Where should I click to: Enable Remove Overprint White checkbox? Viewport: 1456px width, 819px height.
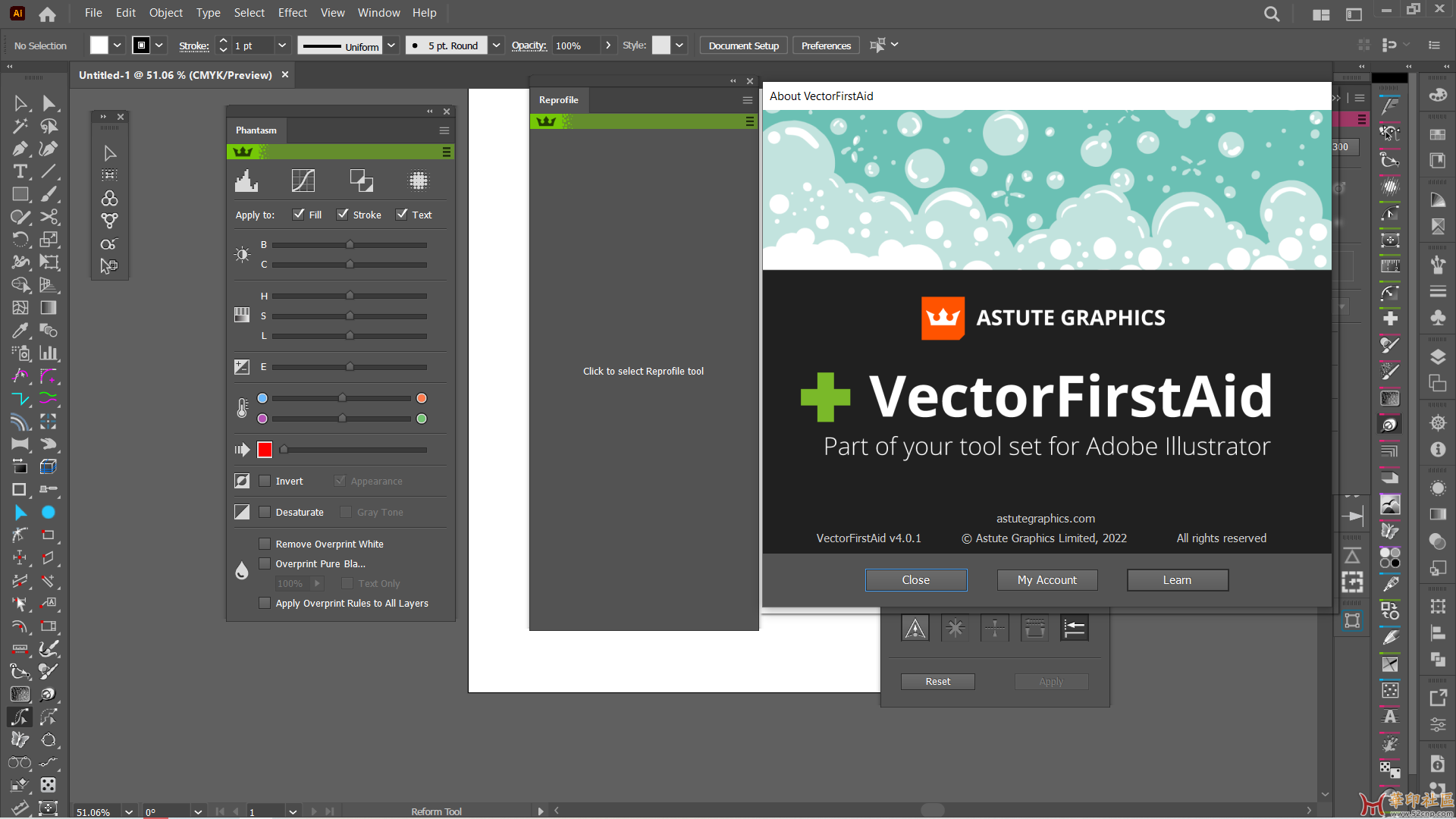[265, 544]
